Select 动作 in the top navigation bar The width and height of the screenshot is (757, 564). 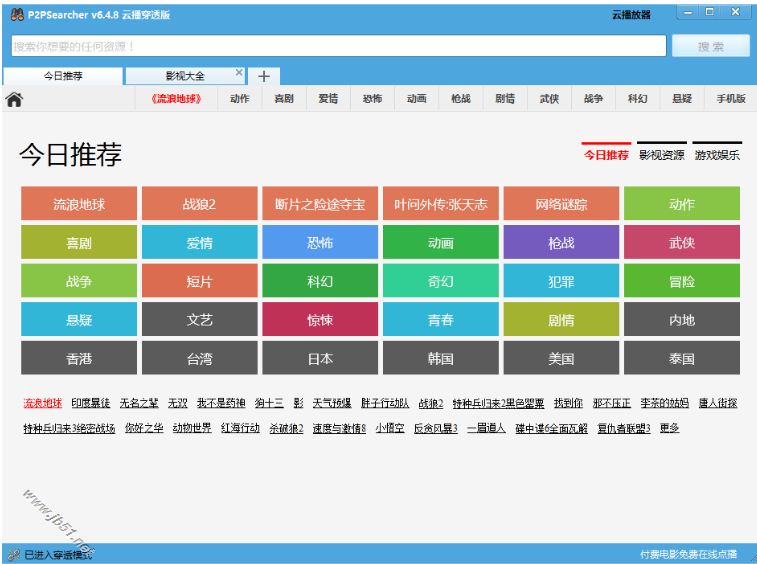click(x=239, y=99)
